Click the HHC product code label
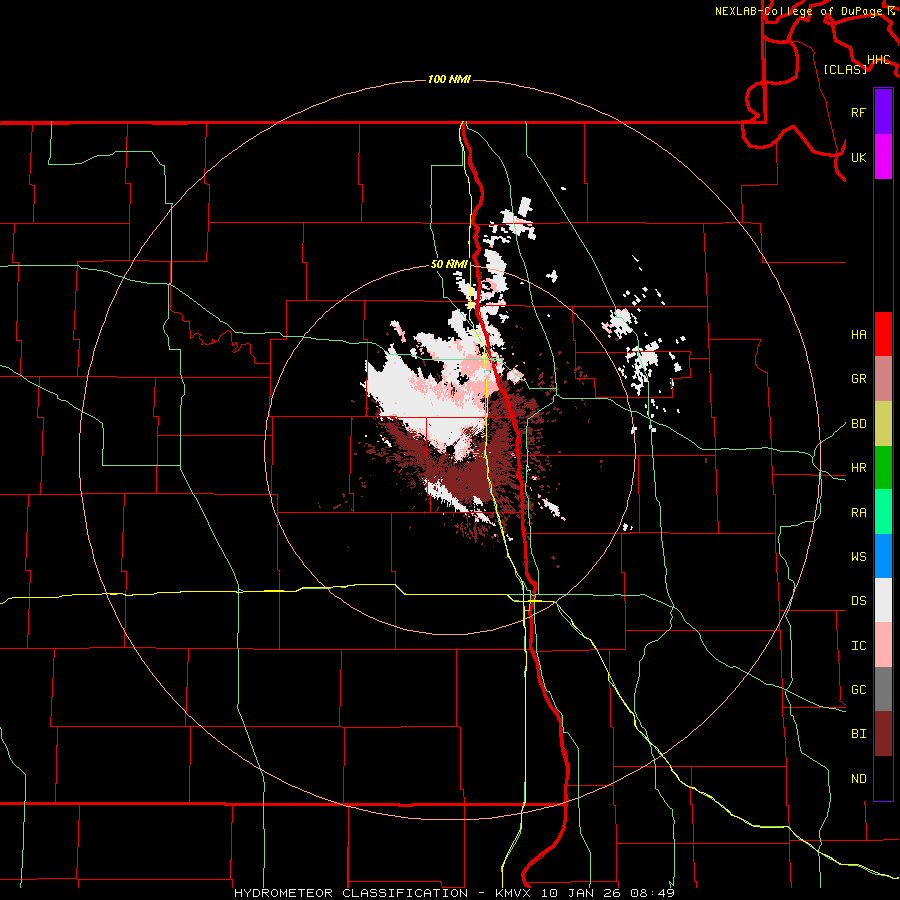 click(878, 59)
